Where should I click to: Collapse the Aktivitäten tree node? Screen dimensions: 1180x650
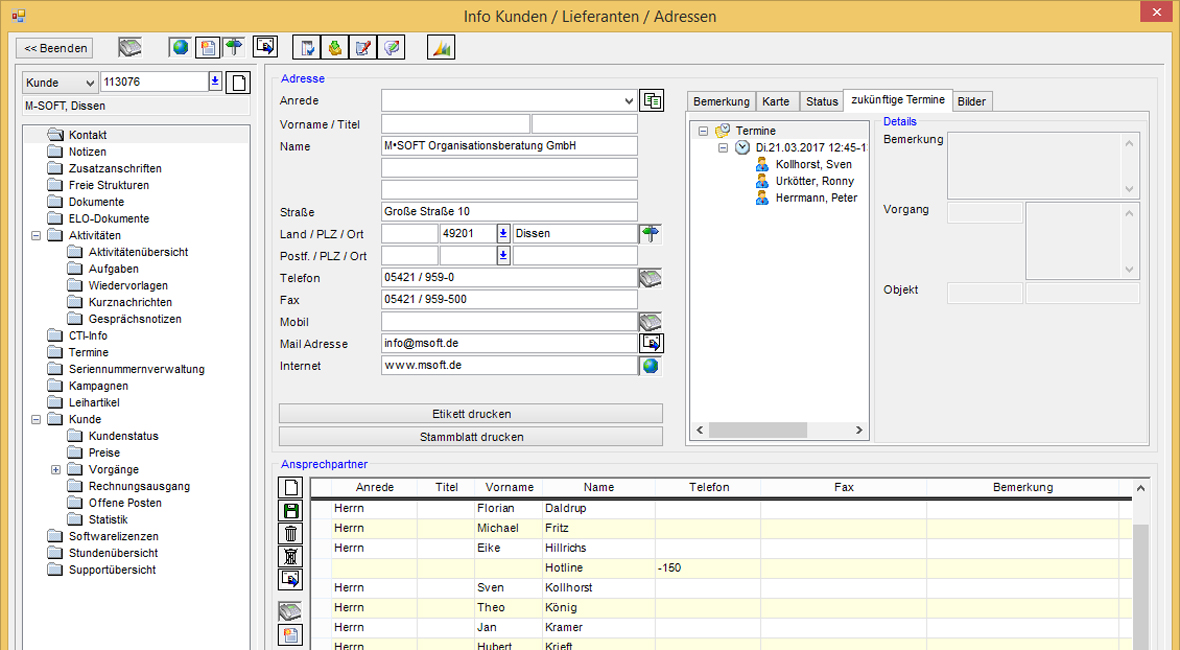pos(37,236)
